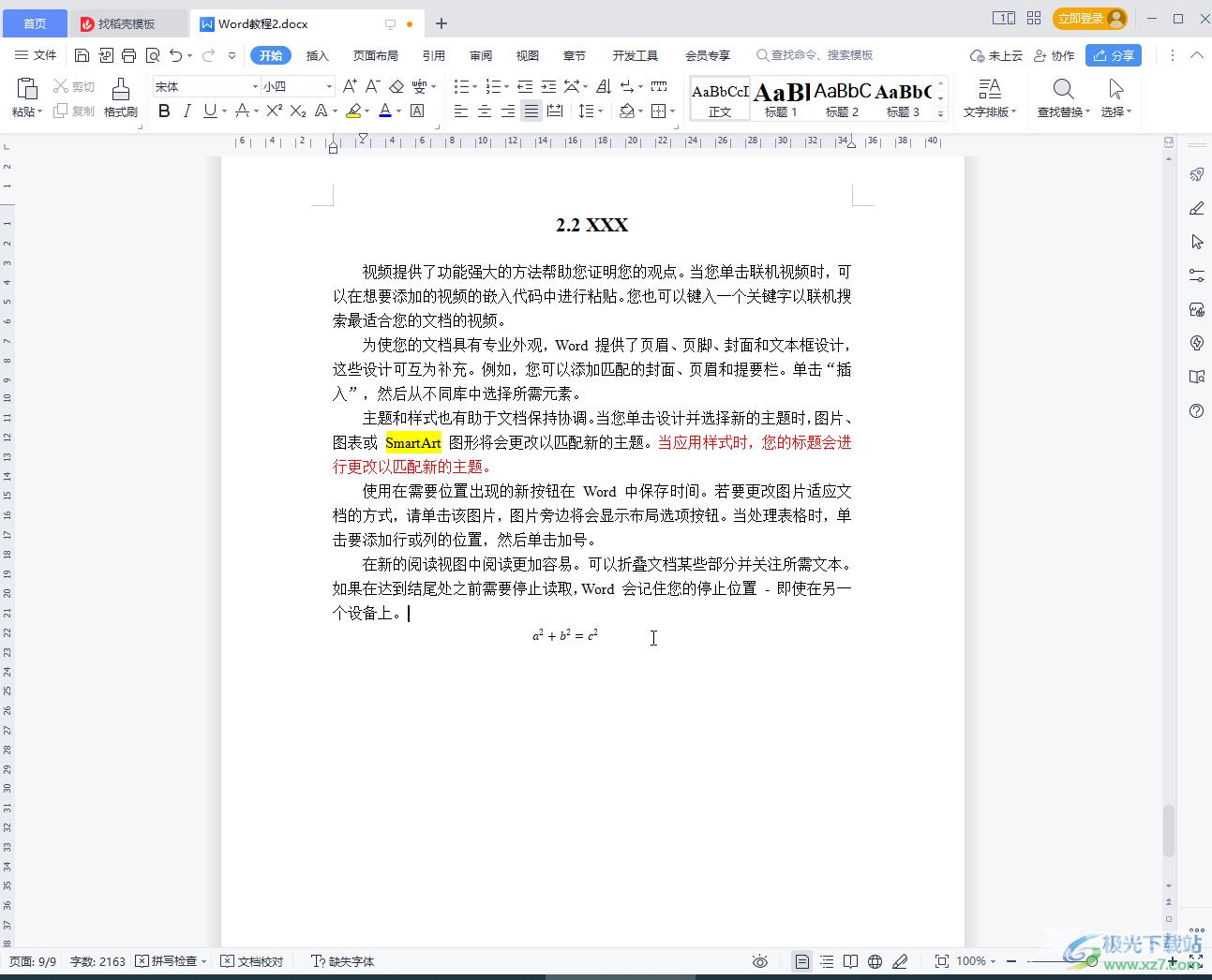This screenshot has height=980, width=1212.
Task: Open the font name dropdown 宋体
Action: tap(254, 86)
